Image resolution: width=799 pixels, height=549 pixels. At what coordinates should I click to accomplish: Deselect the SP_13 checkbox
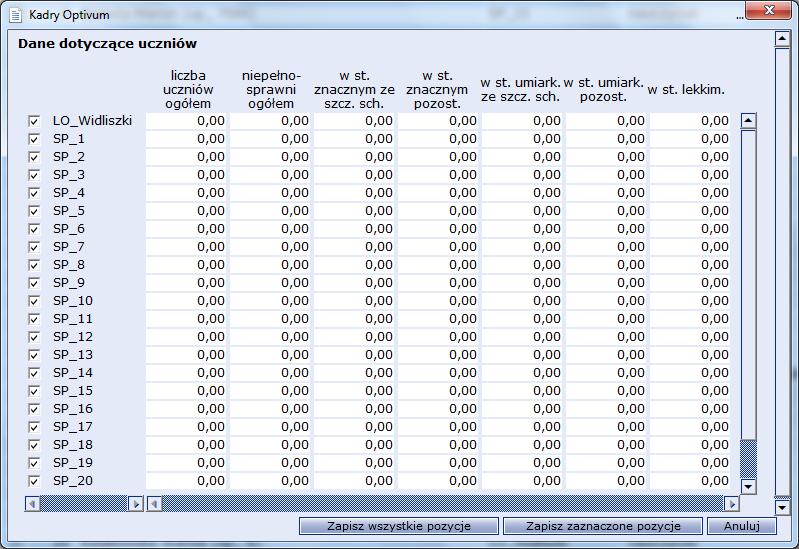34,355
